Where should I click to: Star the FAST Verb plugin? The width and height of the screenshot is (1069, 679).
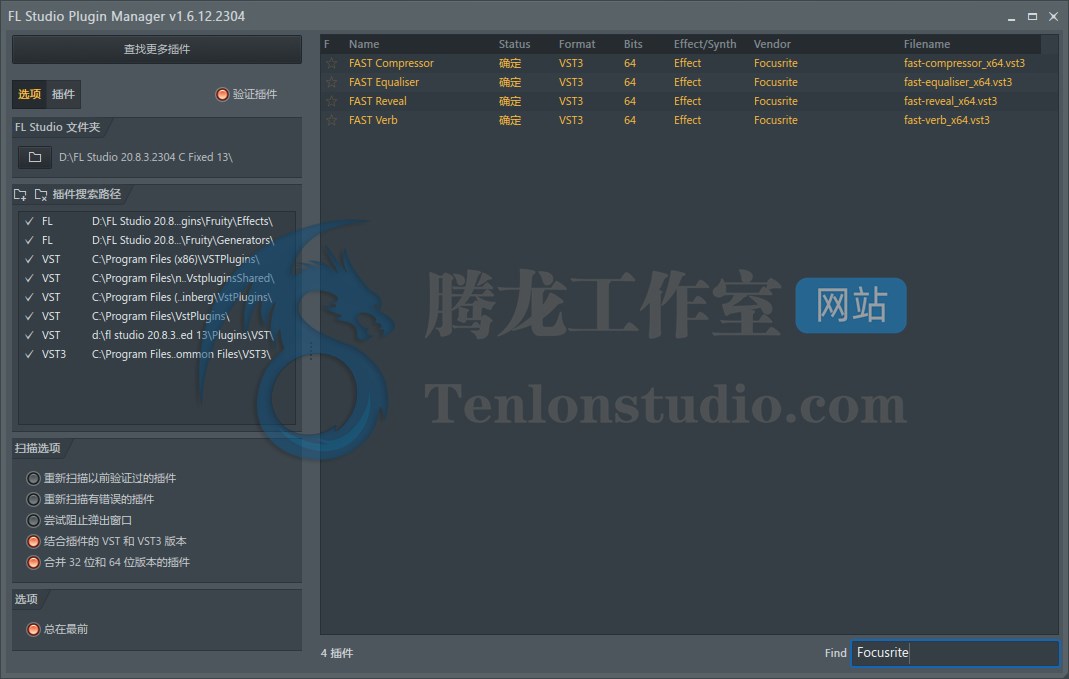(331, 121)
